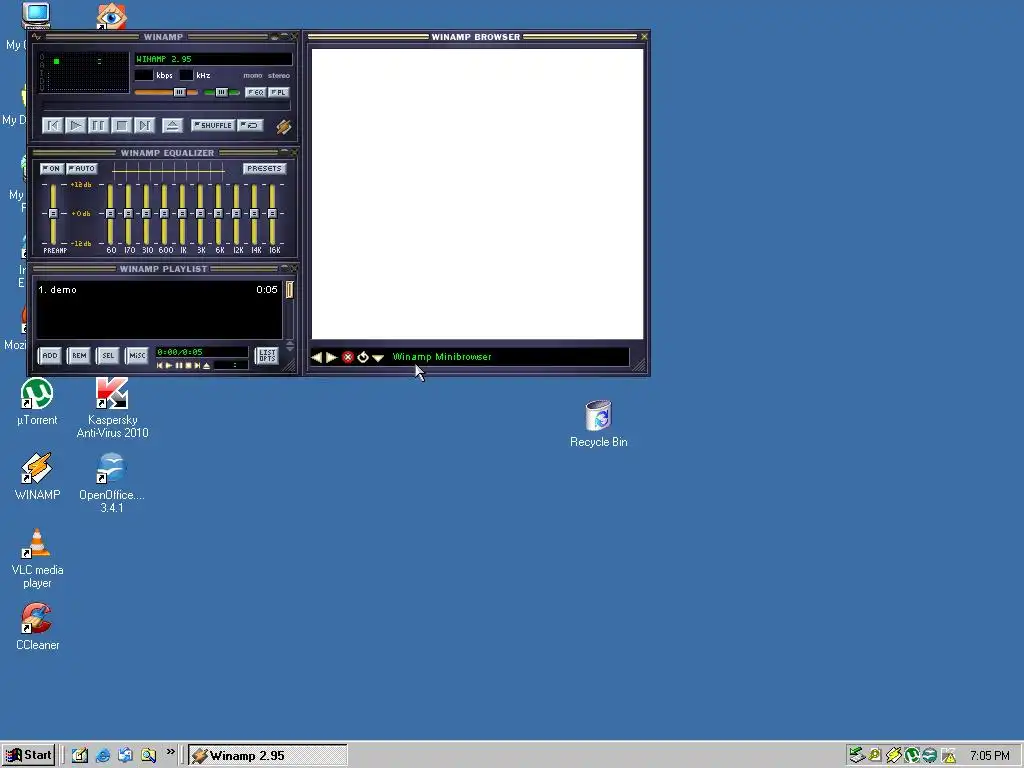Reload page in Winamp Minibrowser
Image resolution: width=1024 pixels, height=768 pixels.
(x=363, y=357)
